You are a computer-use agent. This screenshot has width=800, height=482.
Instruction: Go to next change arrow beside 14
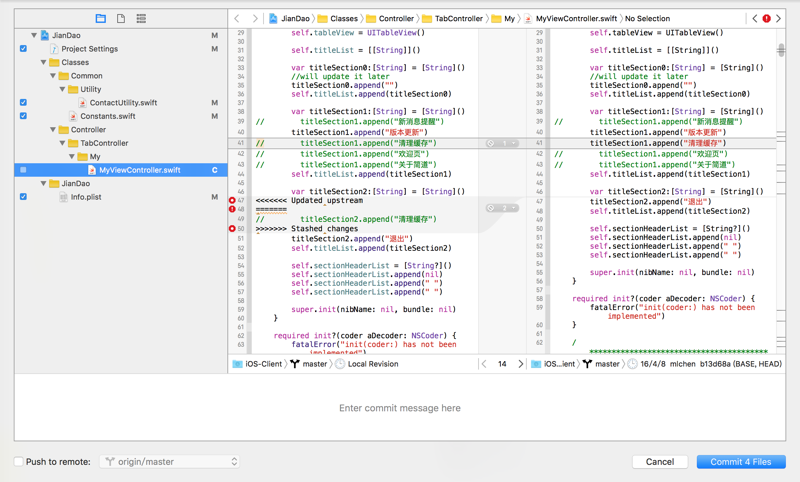(520, 364)
